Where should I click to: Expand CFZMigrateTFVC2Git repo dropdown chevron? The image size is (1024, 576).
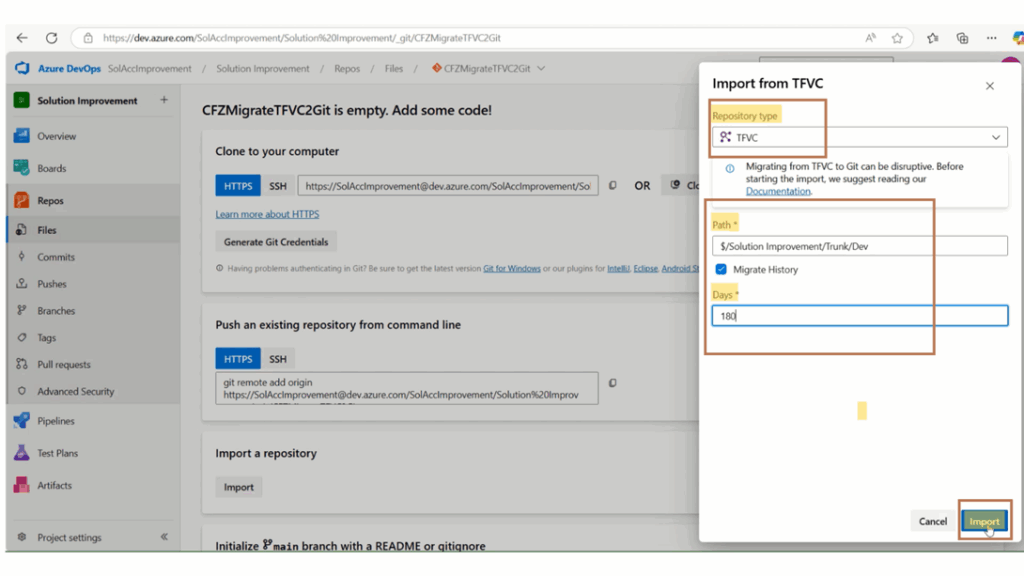[x=541, y=68]
